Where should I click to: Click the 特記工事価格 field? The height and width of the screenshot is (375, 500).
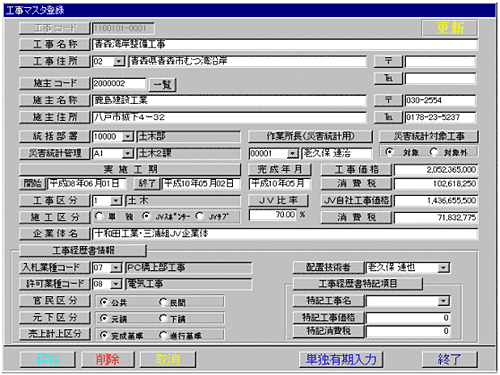click(408, 318)
